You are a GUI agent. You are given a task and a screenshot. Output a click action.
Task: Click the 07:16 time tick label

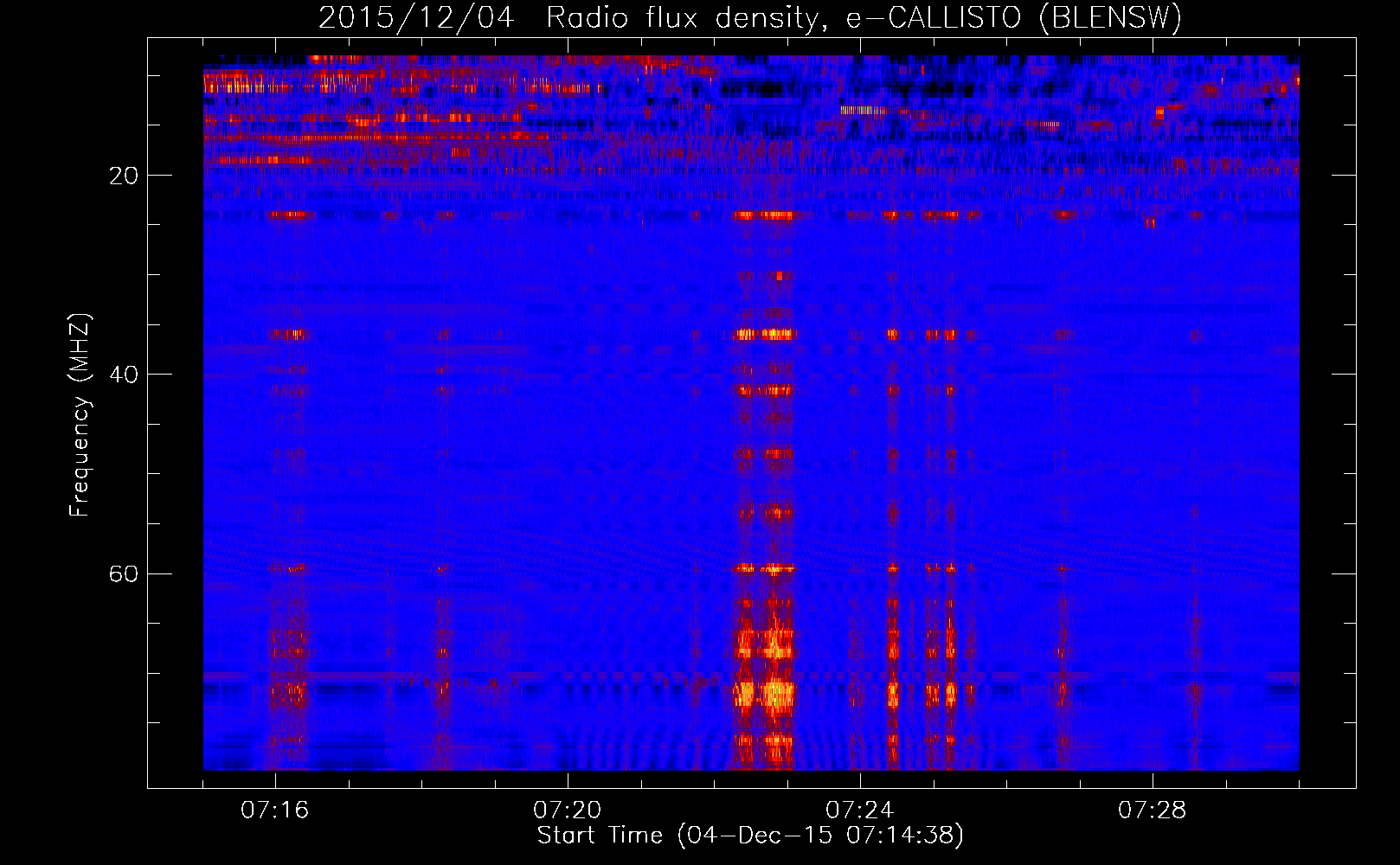275,811
